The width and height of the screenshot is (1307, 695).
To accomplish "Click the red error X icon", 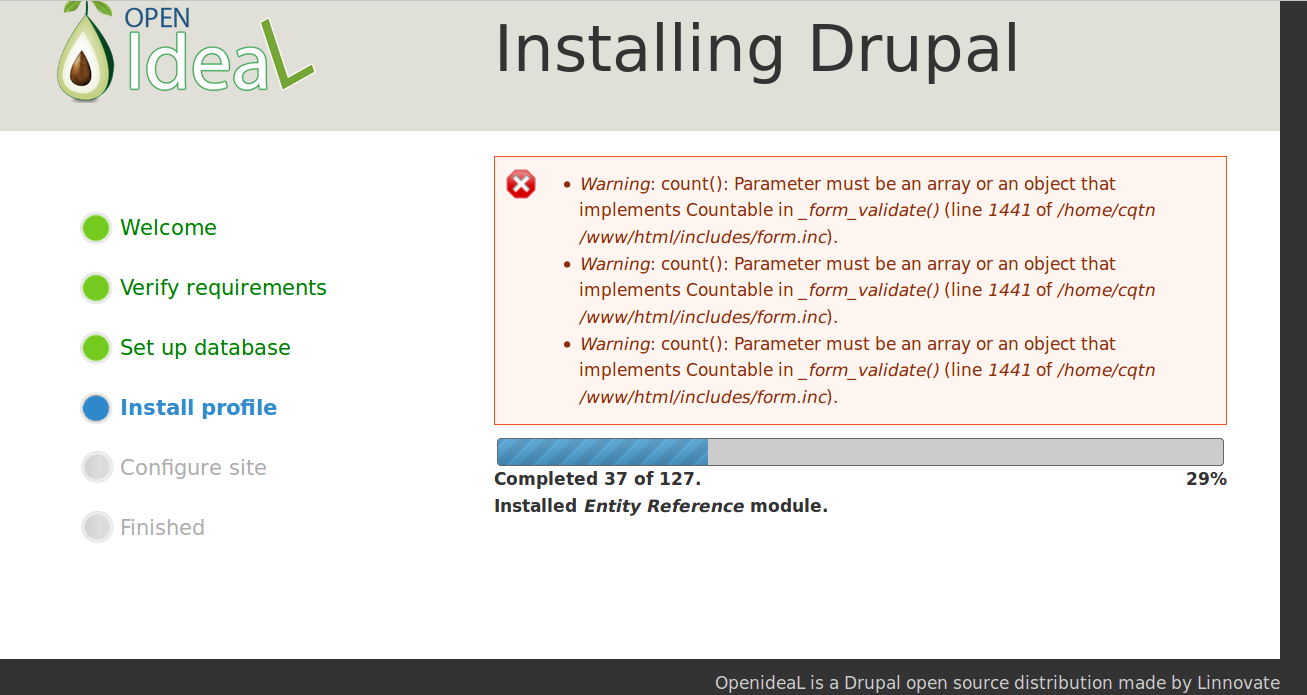I will point(521,184).
